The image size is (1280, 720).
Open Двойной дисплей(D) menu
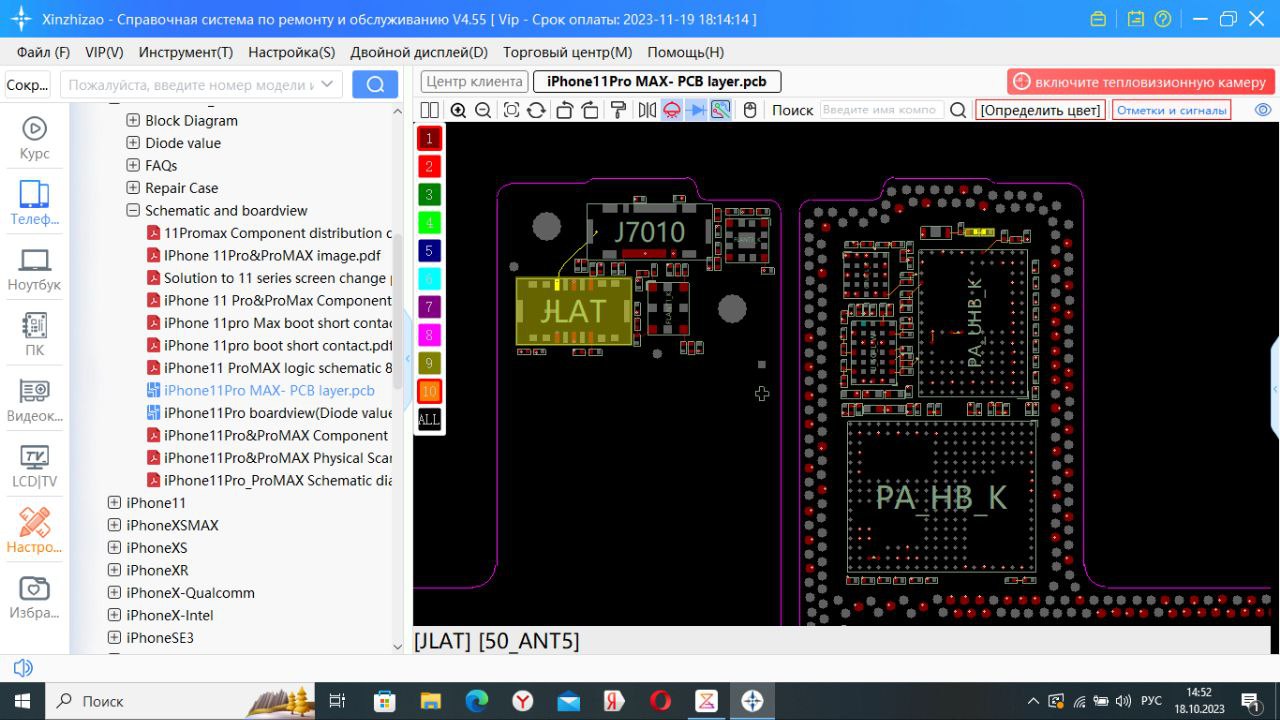pyautogui.click(x=419, y=52)
